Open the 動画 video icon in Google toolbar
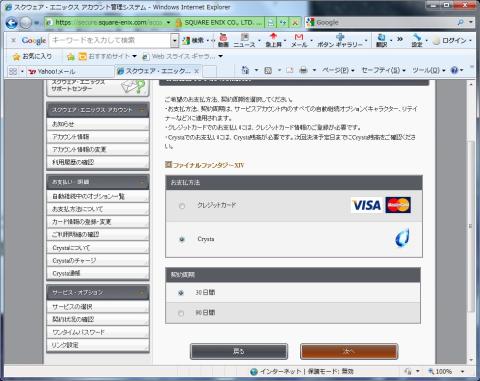The width and height of the screenshot is (480, 381). point(223,40)
